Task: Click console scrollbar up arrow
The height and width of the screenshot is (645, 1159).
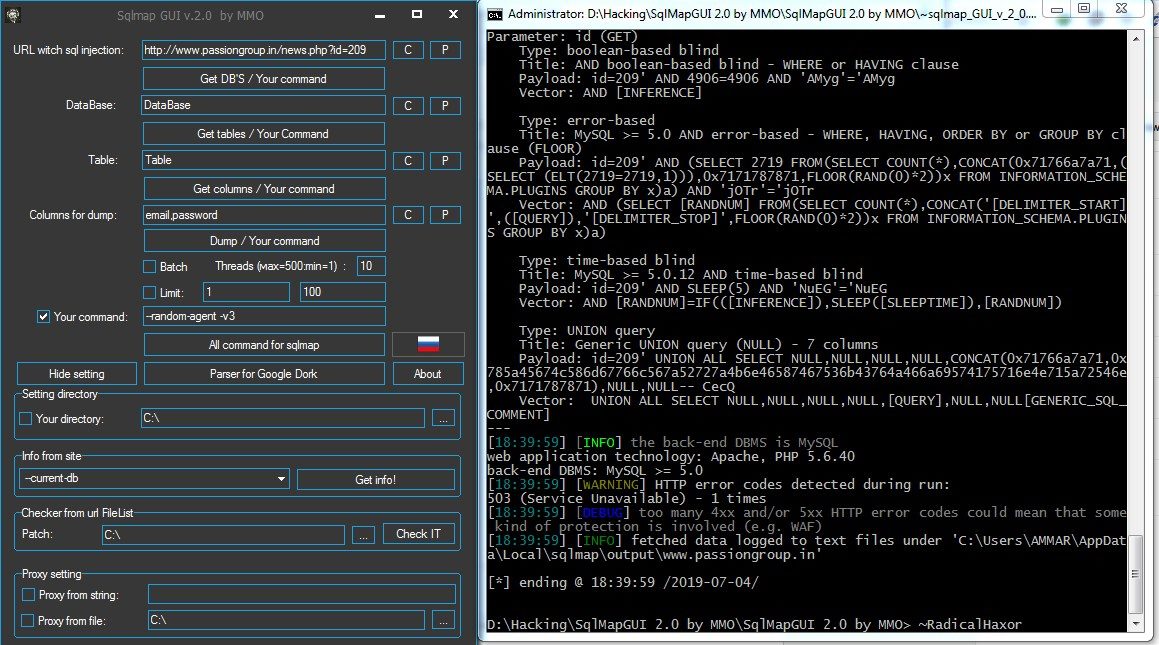Action: pyautogui.click(x=1135, y=39)
